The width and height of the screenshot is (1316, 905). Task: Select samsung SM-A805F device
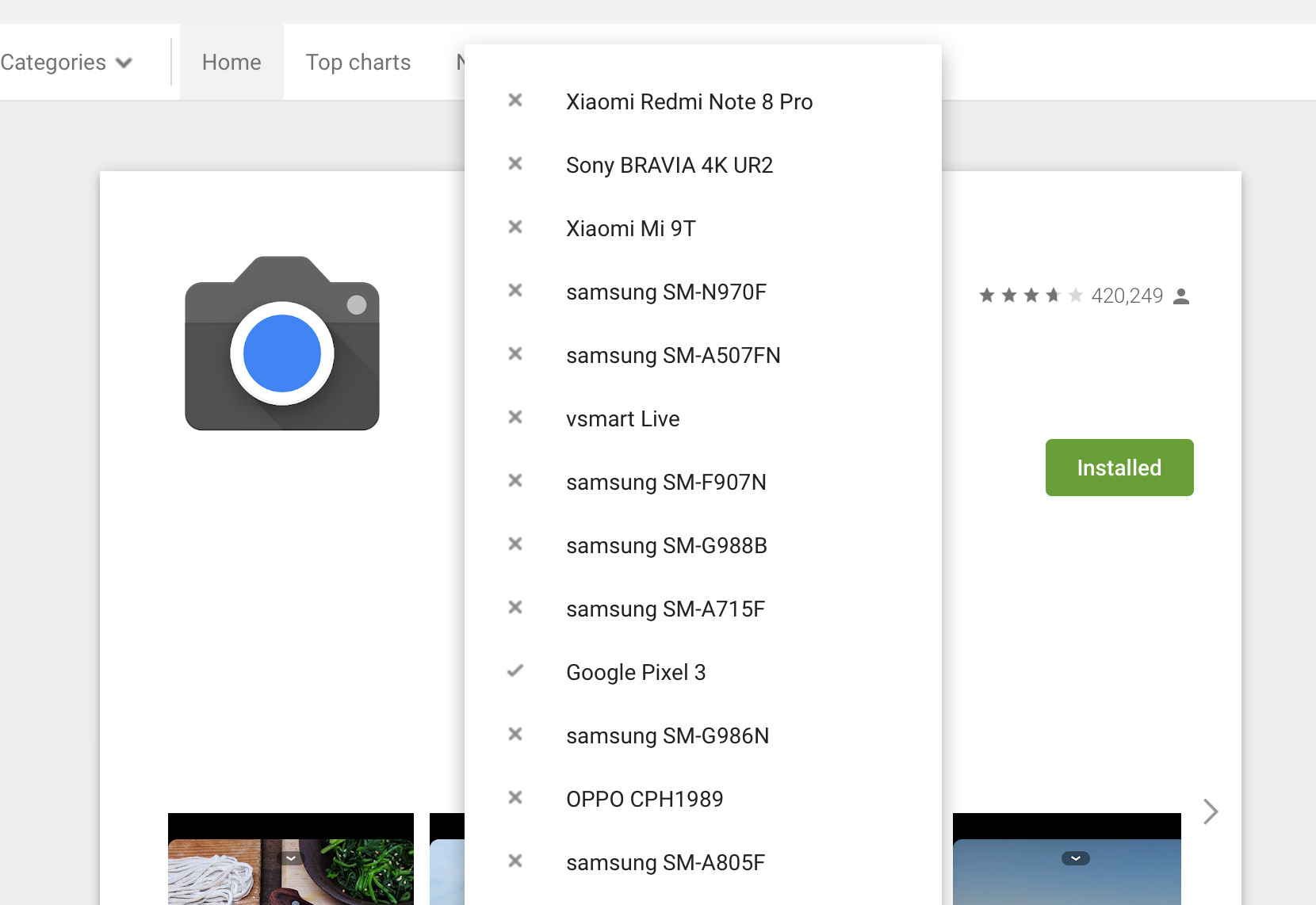pos(703,862)
